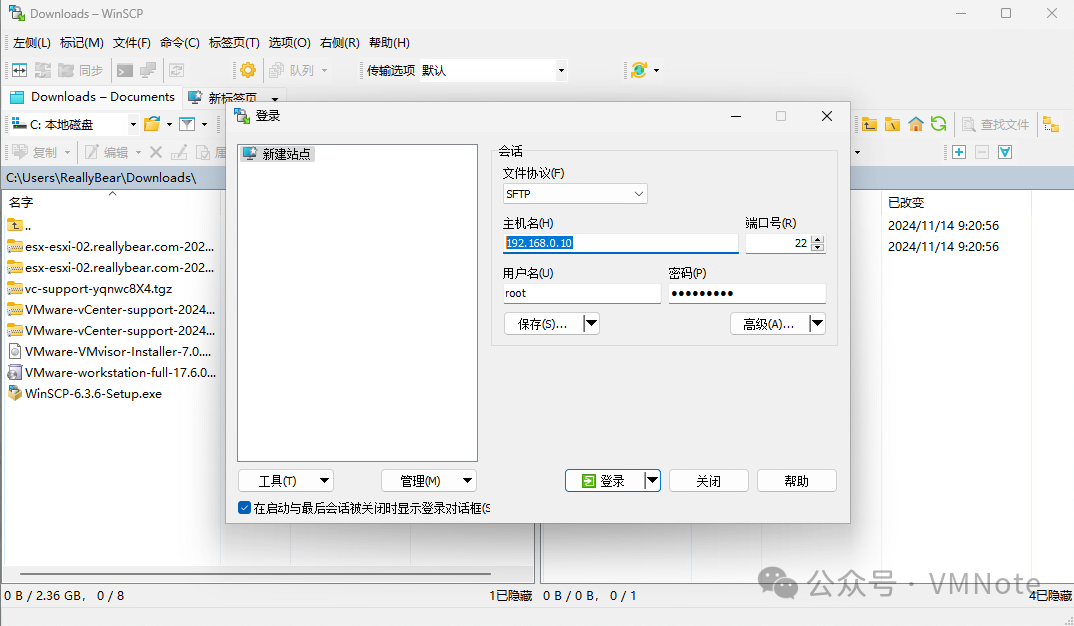Click the home directory icon
The width and height of the screenshot is (1074, 626).
click(x=916, y=124)
